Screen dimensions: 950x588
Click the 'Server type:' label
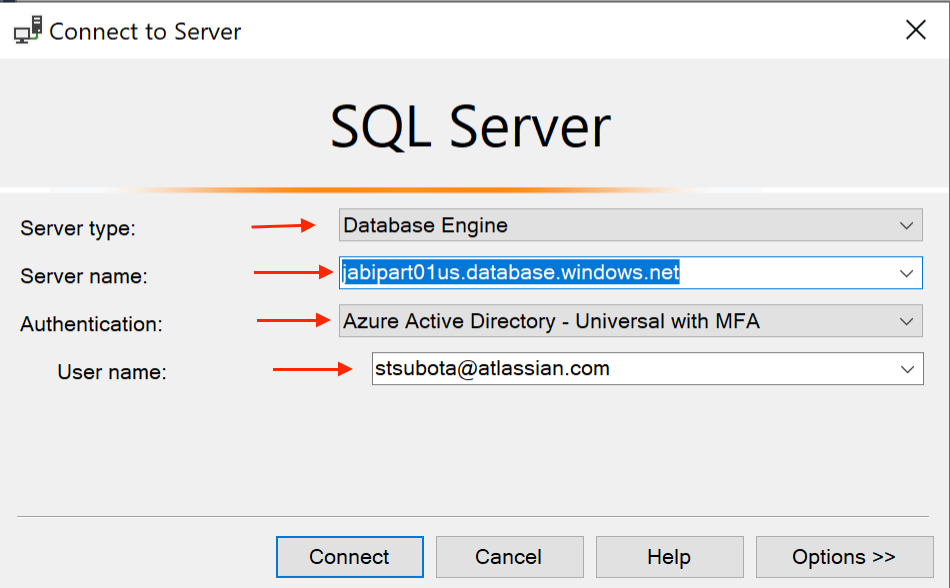pos(78,228)
